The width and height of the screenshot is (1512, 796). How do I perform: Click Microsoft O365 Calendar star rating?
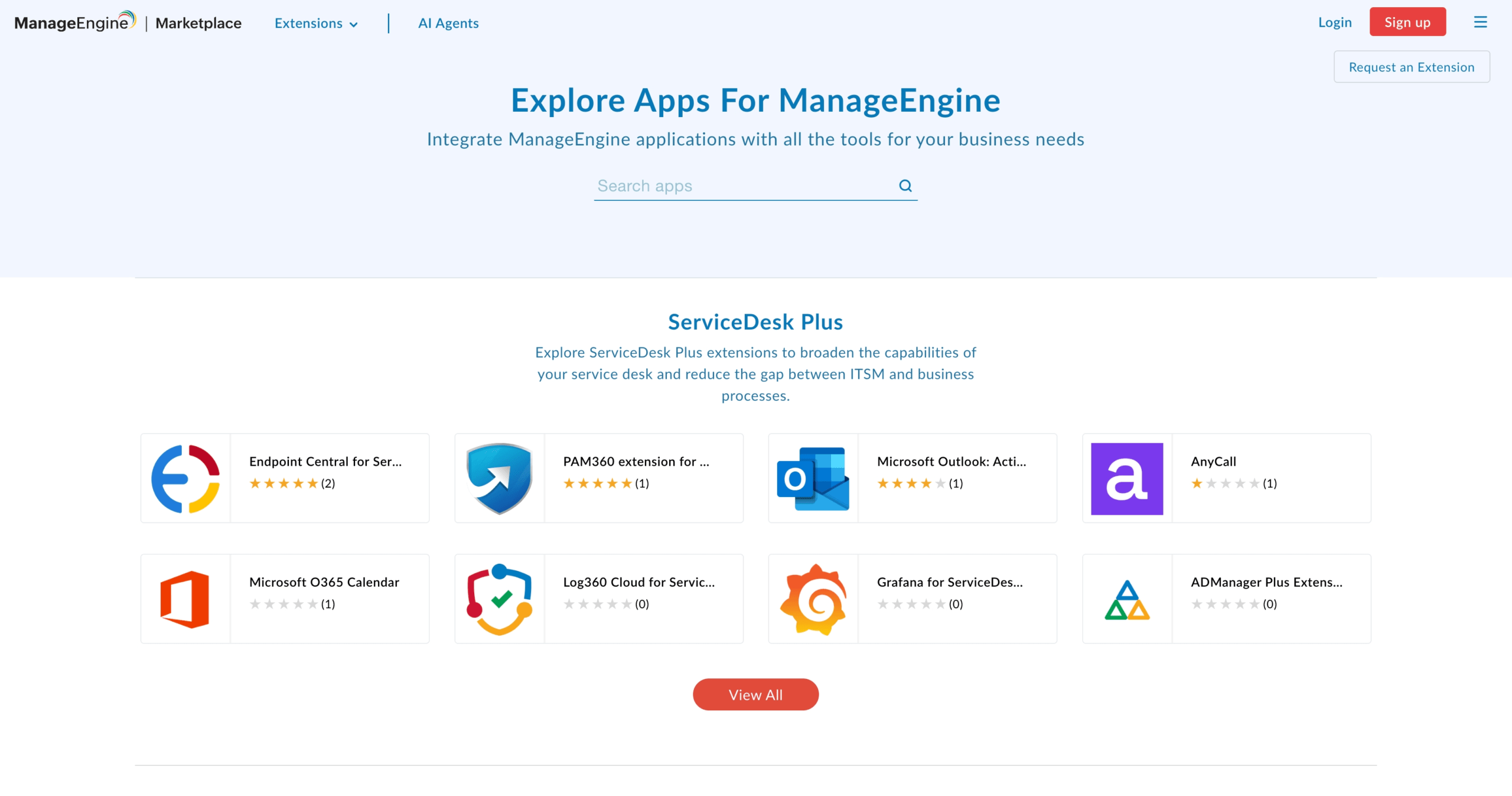[x=283, y=604]
